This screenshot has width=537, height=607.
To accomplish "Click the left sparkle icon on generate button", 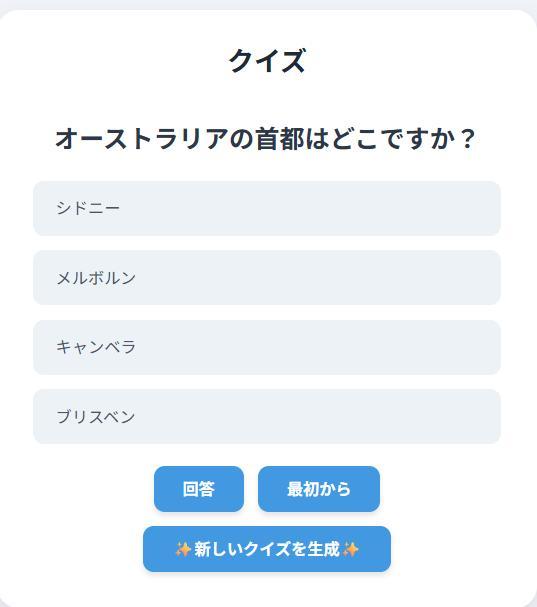I will click(183, 549).
